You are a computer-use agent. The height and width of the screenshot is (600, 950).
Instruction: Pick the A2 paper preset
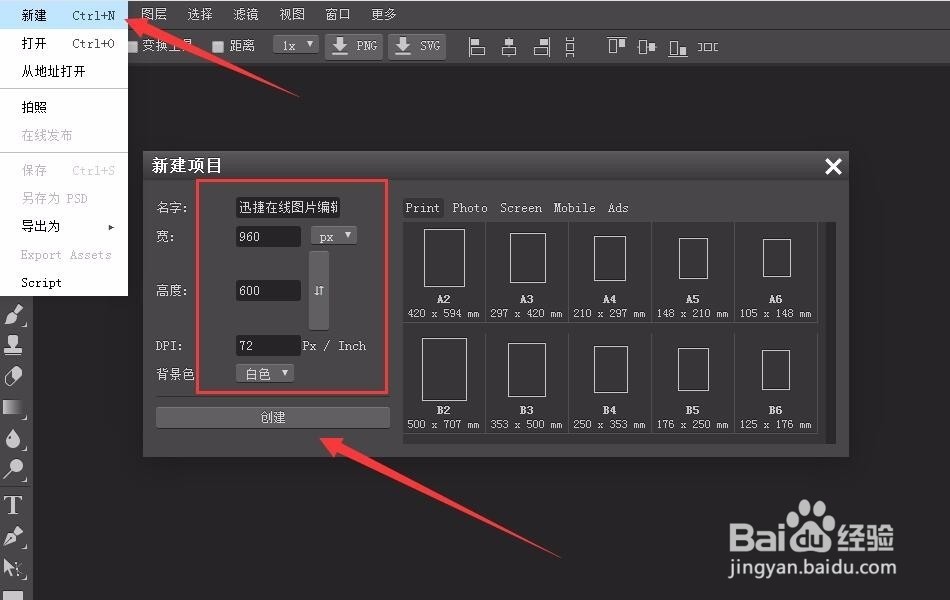443,272
